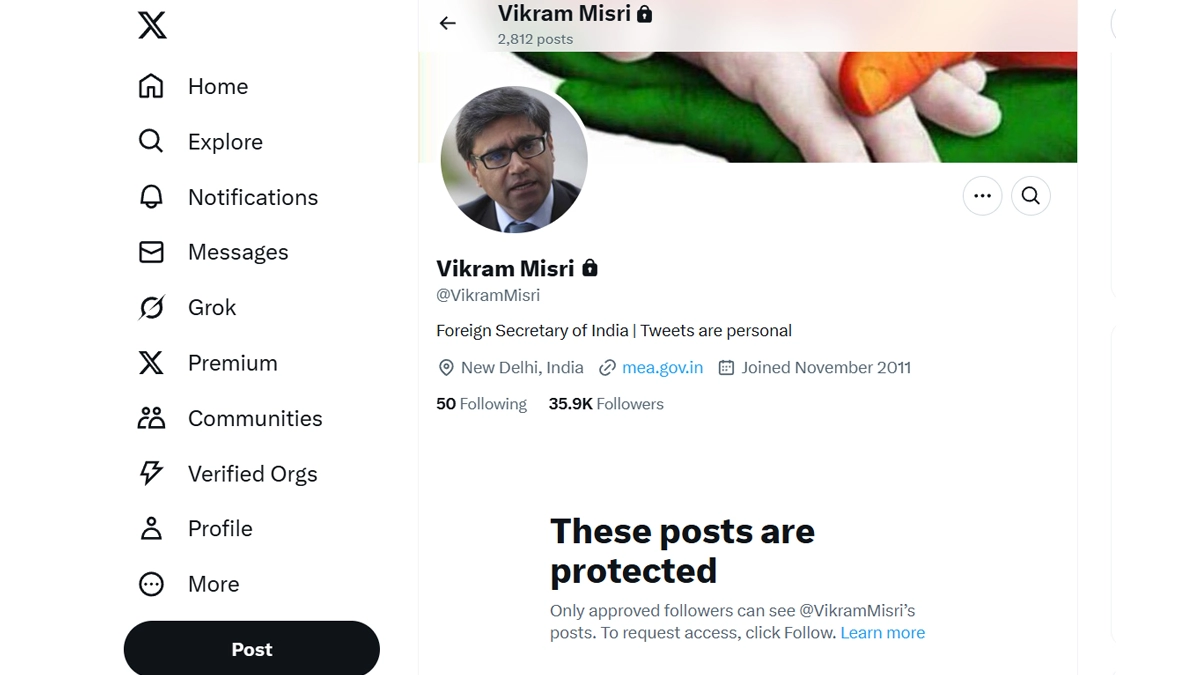Open the Verified Orgs lightning icon
The height and width of the screenshot is (675, 1200).
tap(151, 473)
